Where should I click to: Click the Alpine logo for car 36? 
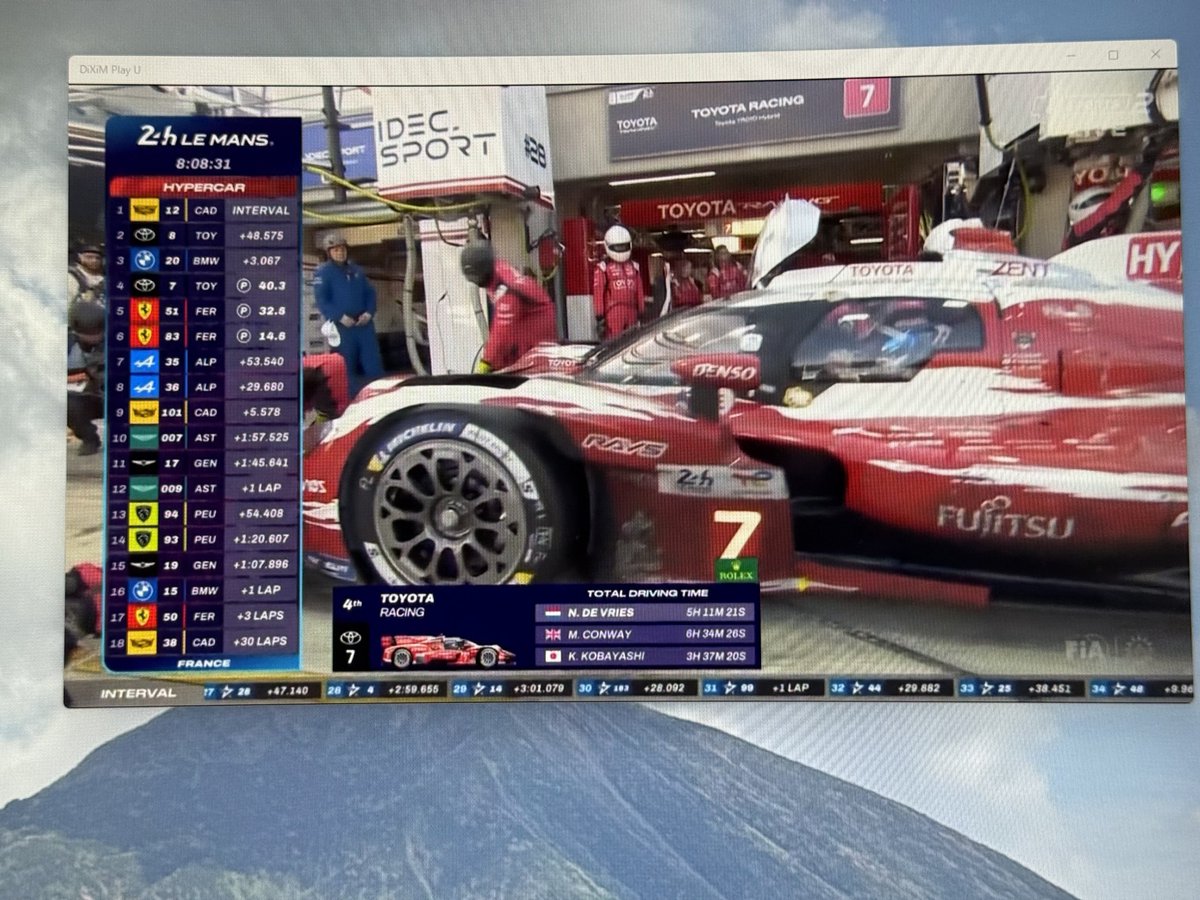point(144,386)
